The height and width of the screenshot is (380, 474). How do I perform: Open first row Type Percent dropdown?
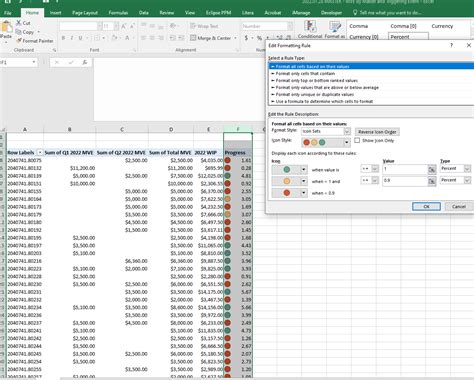coord(467,169)
